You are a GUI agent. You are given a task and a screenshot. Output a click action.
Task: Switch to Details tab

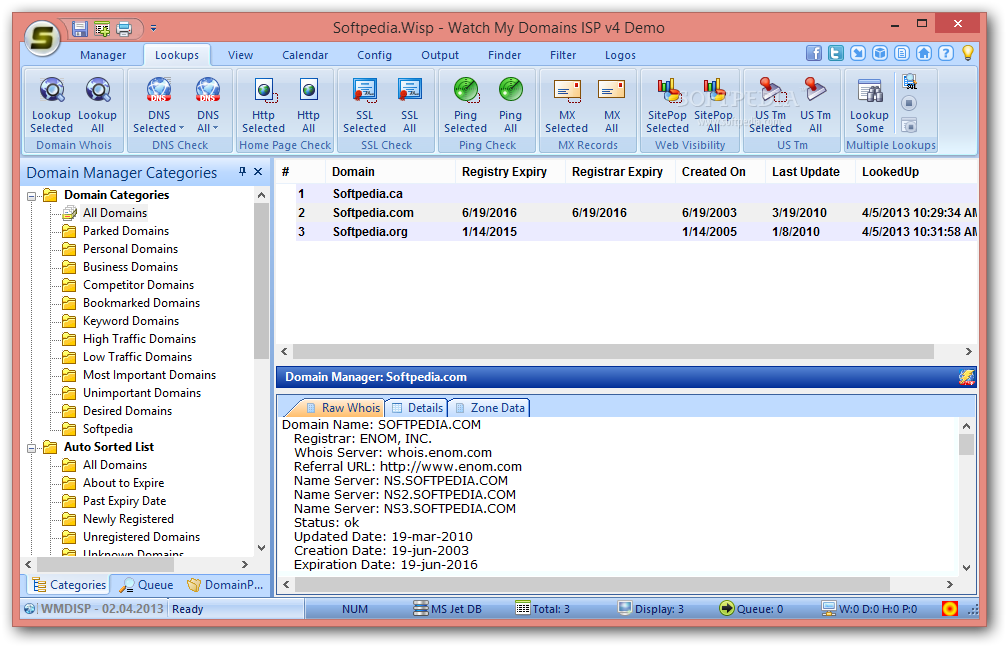(417, 408)
